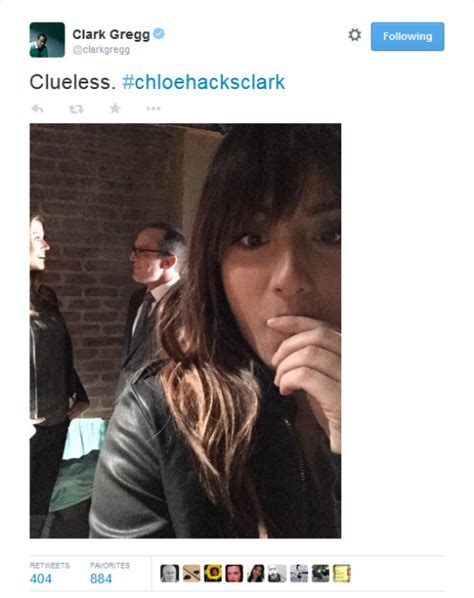Open the more options ellipsis icon
This screenshot has height=598, width=474.
pyautogui.click(x=153, y=109)
